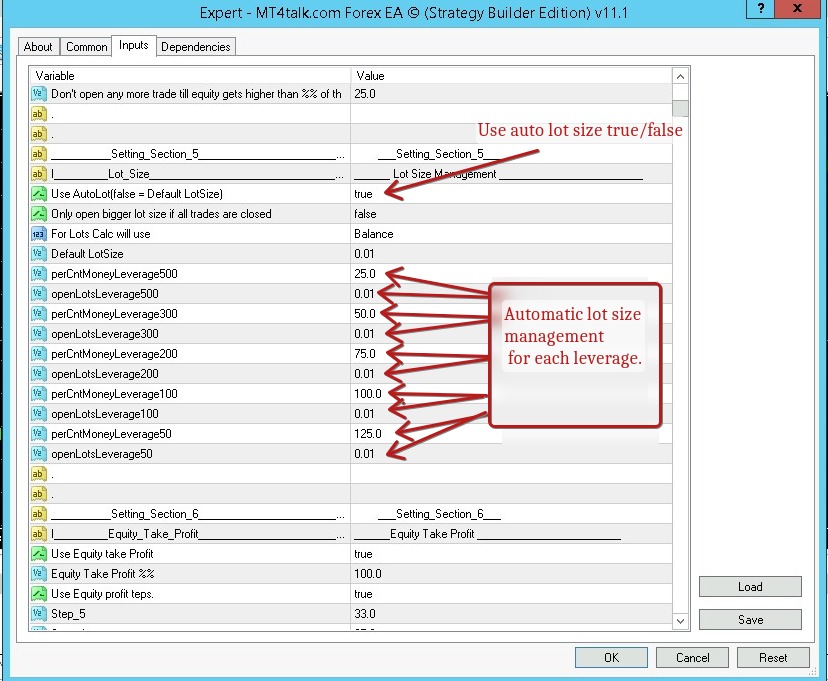The height and width of the screenshot is (681, 828).
Task: Click Equity Take Profit %% value 100.0
Action: coord(368,574)
